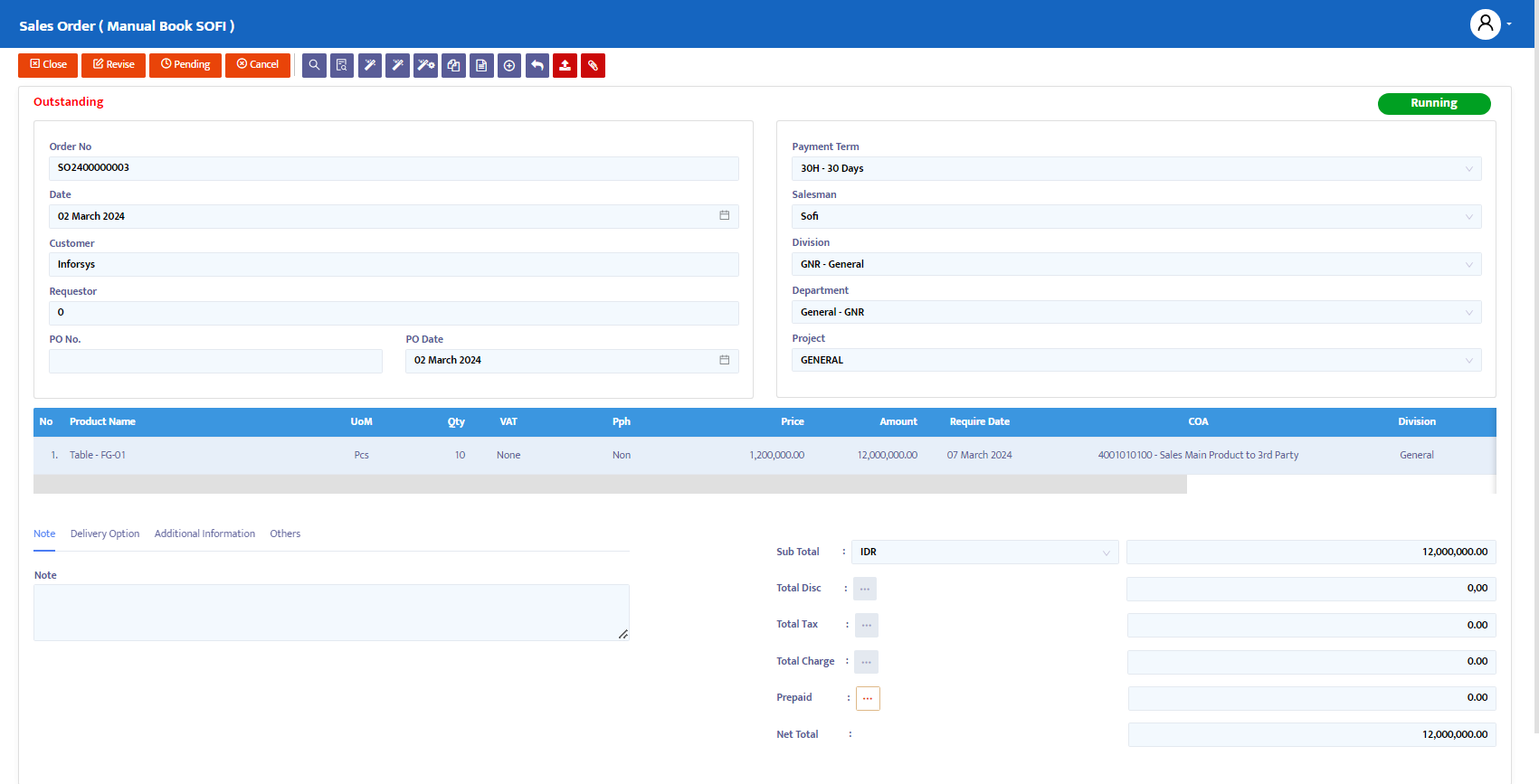The image size is (1539, 784).
Task: Click the 12,000,000.00 amount table cell
Action: click(x=888, y=455)
